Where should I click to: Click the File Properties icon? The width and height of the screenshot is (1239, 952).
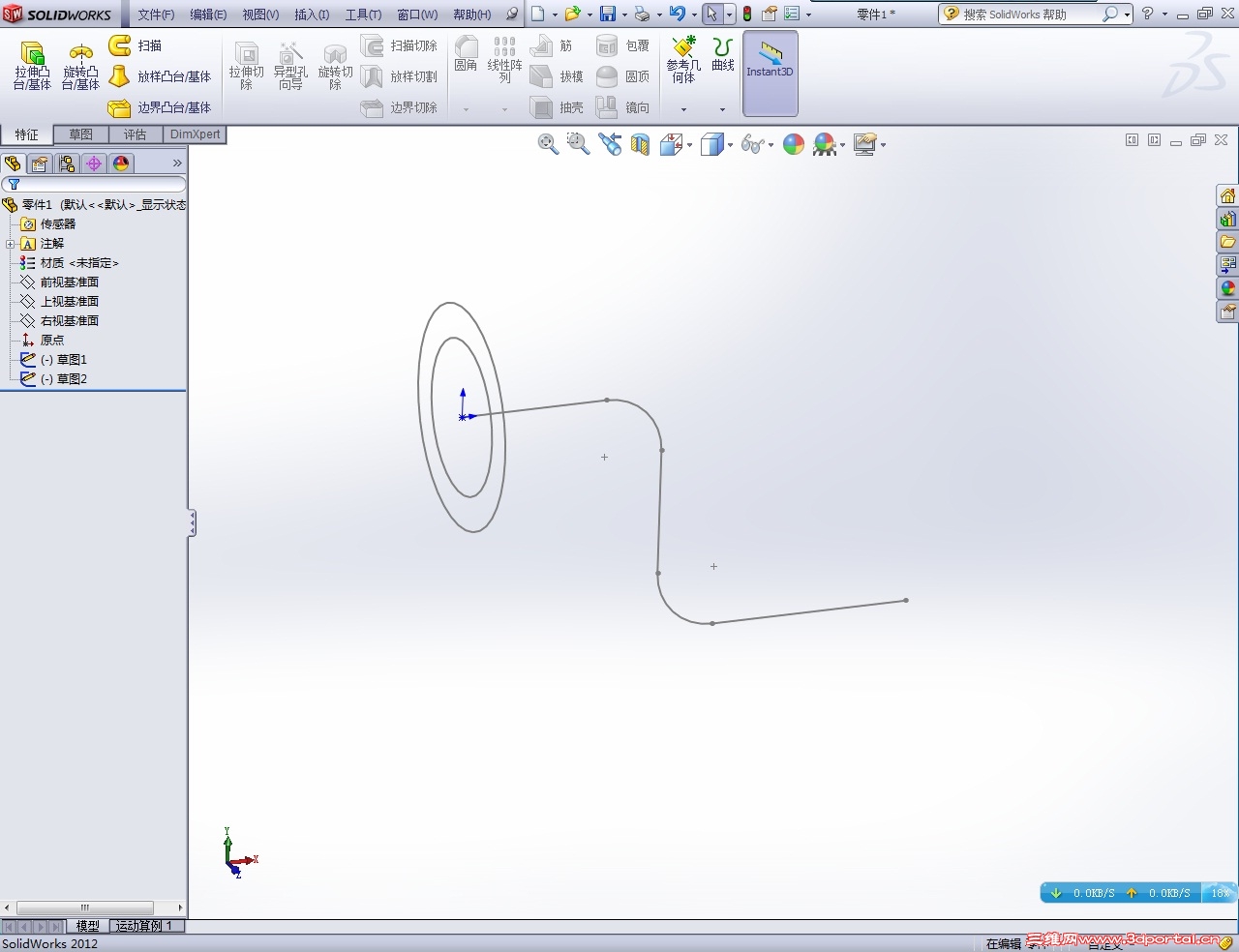click(x=770, y=14)
